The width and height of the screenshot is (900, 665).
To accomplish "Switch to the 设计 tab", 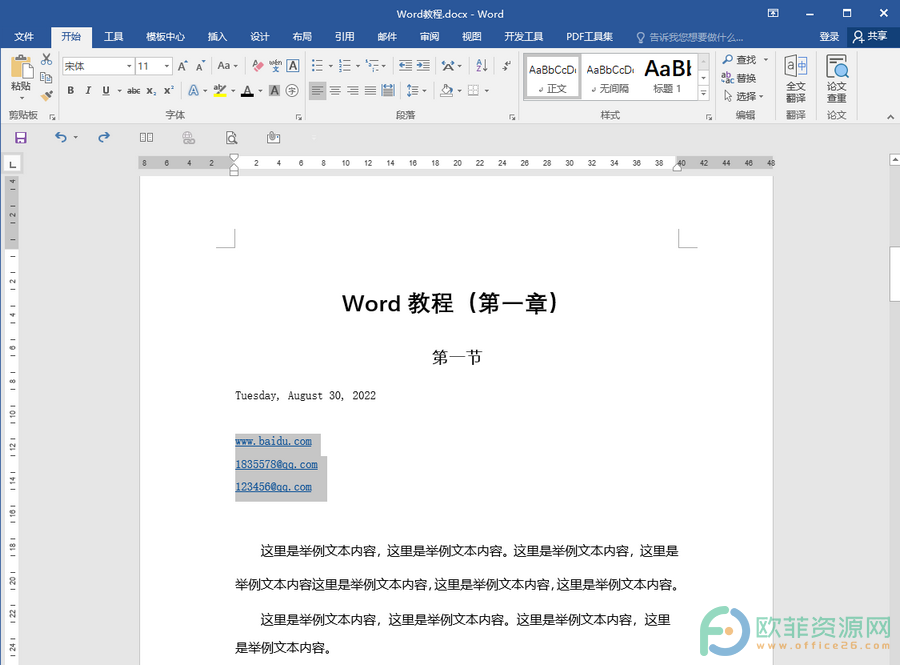I will (260, 37).
